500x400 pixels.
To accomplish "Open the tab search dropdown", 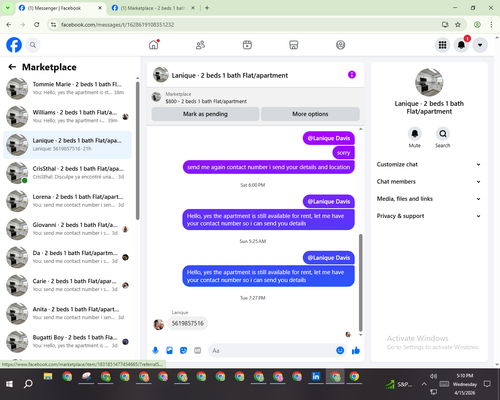I will tap(7, 8).
